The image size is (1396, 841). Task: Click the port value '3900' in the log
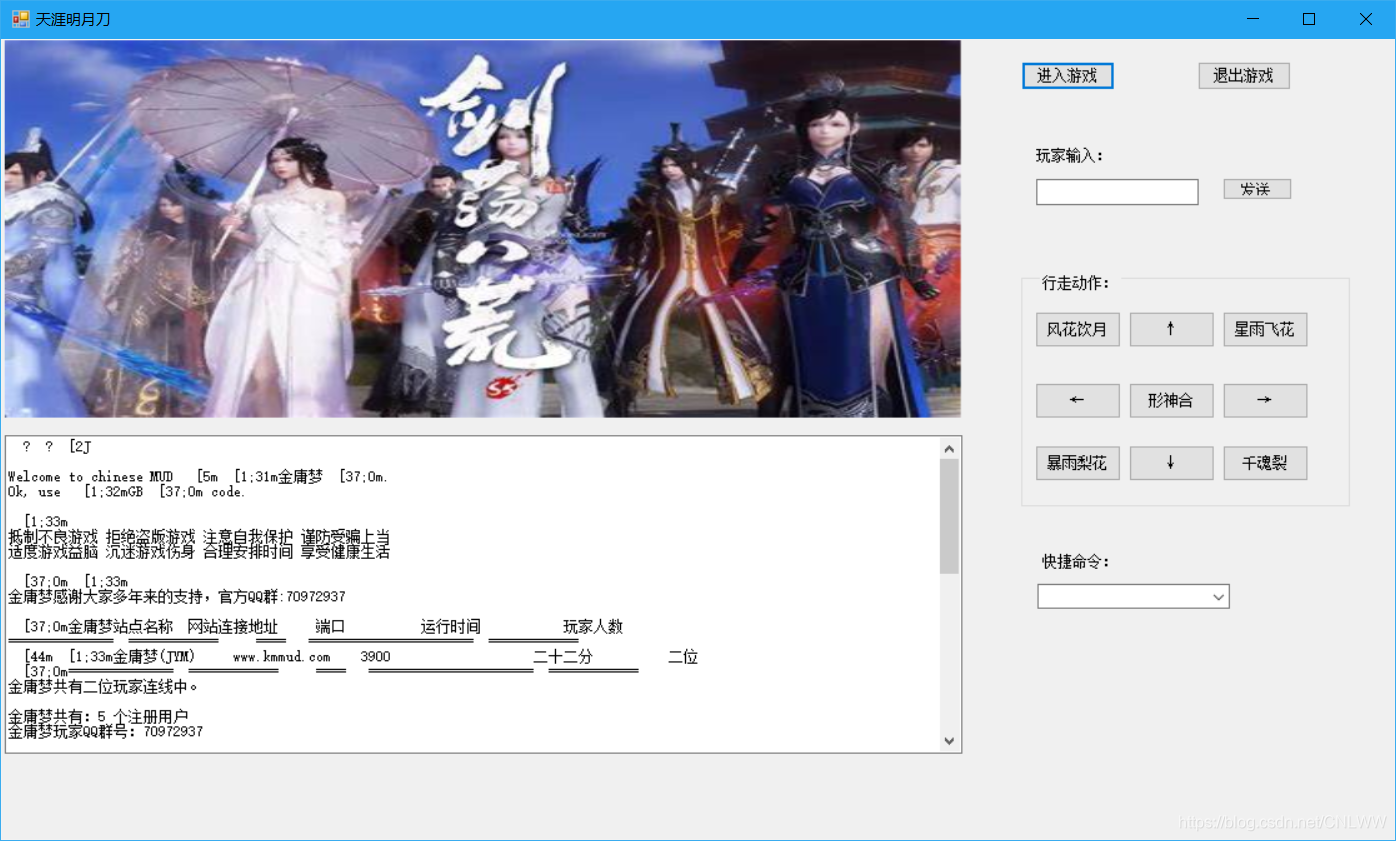click(375, 658)
